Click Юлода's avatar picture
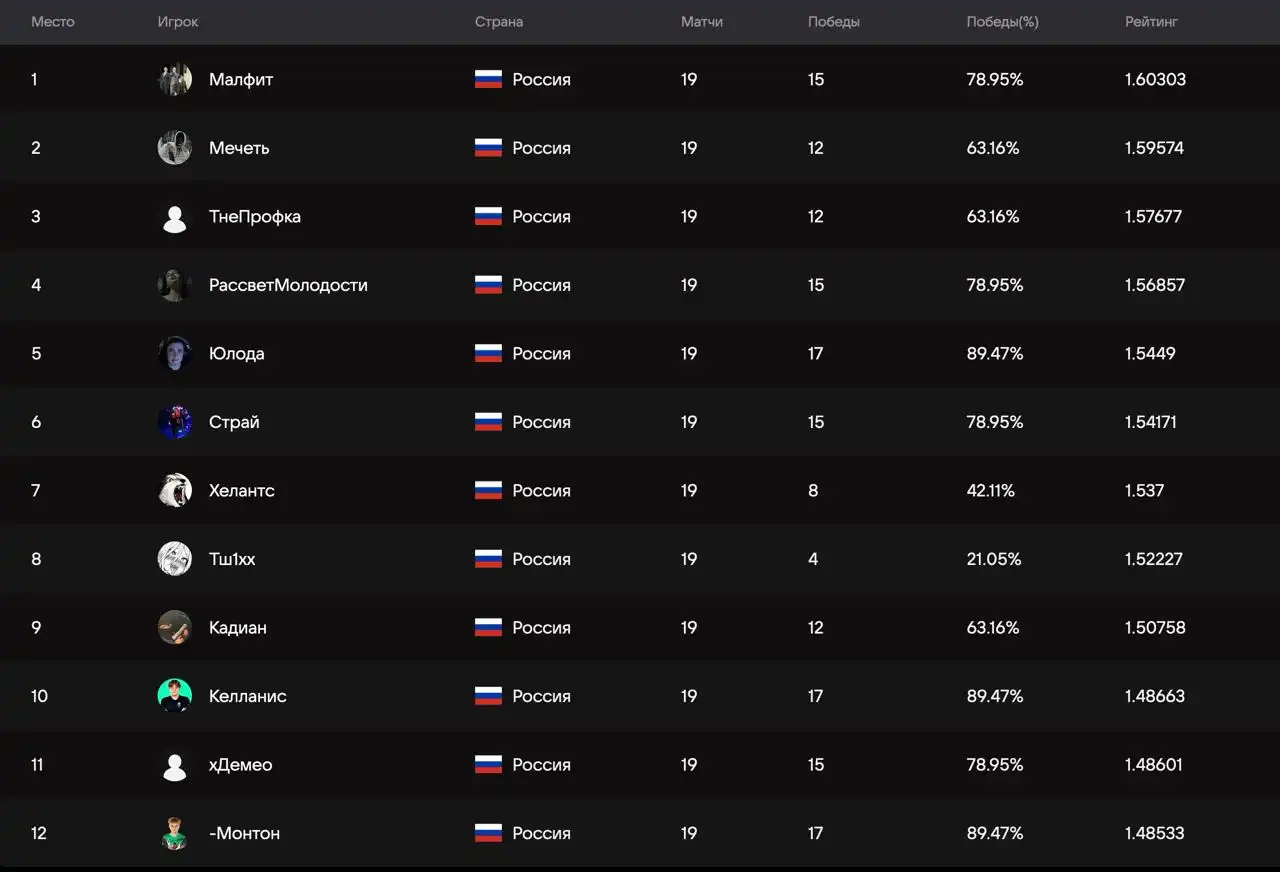Image resolution: width=1280 pixels, height=872 pixels. click(x=175, y=354)
